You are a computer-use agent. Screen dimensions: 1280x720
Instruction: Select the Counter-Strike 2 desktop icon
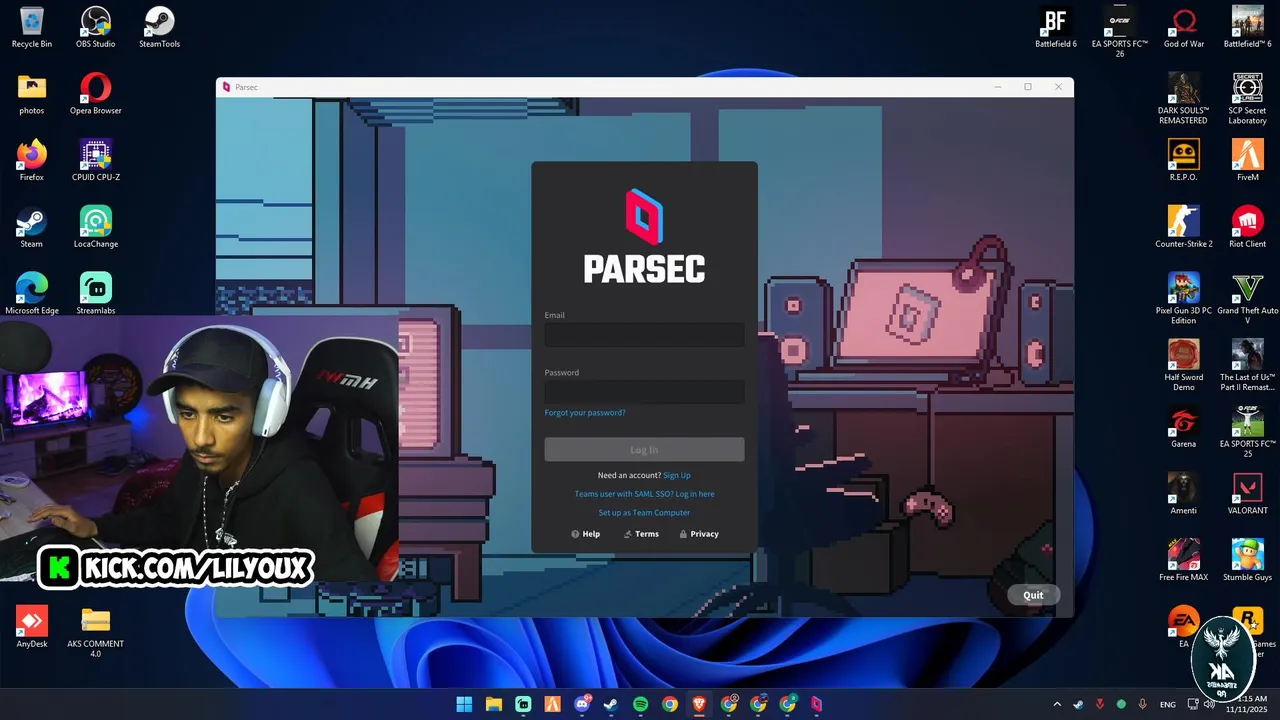coord(1184,227)
